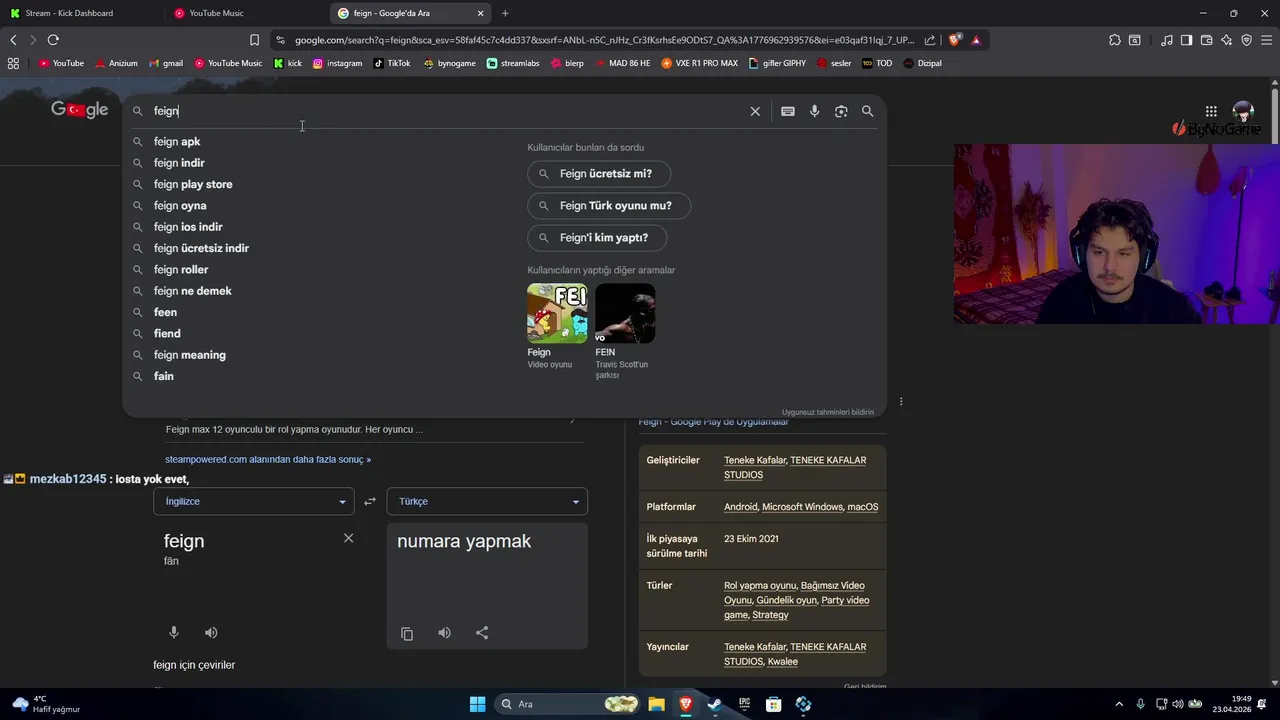This screenshot has width=1280, height=720.
Task: Open the Kwalee publisher link
Action: coord(783,662)
